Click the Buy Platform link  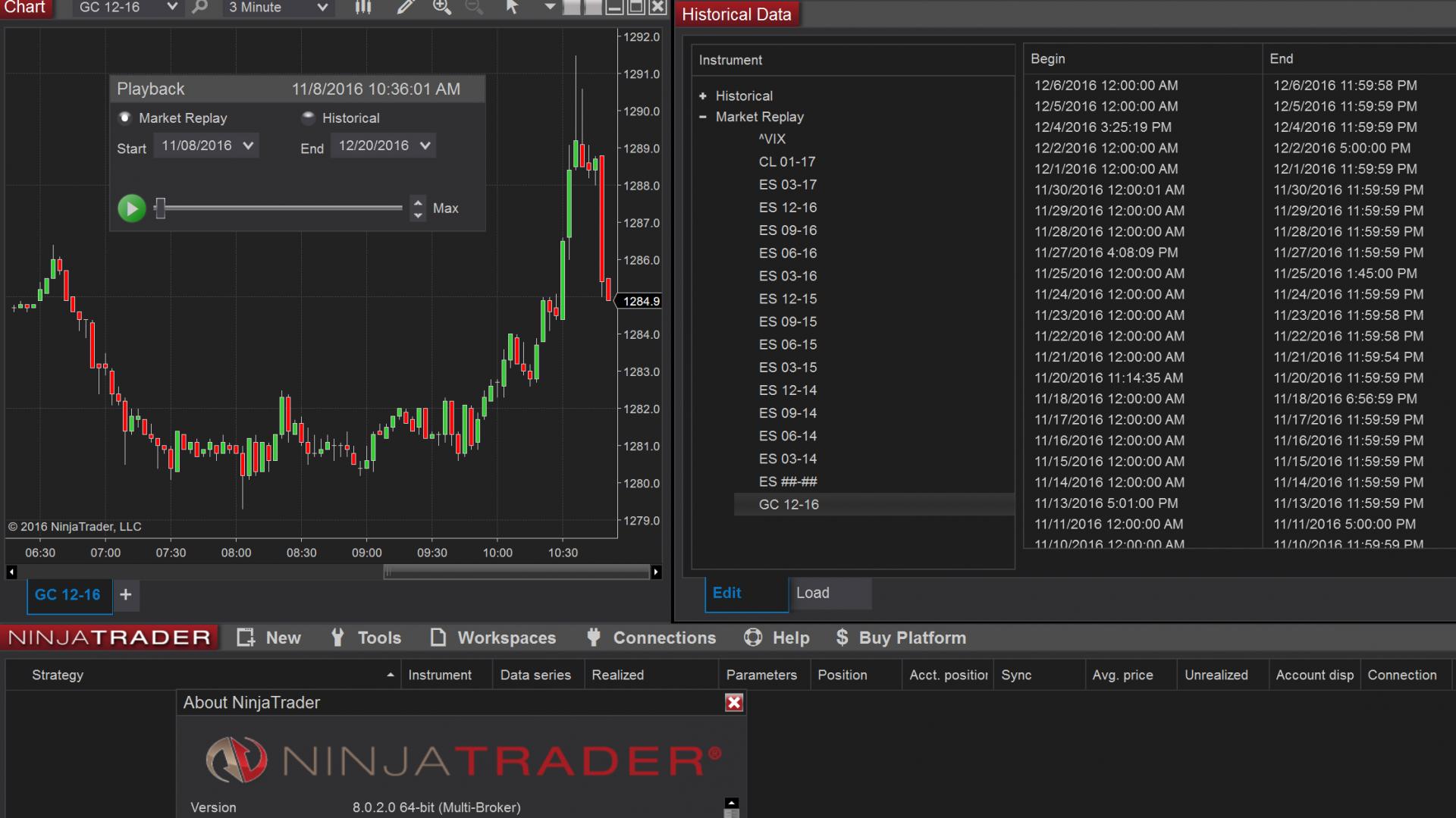click(x=901, y=638)
